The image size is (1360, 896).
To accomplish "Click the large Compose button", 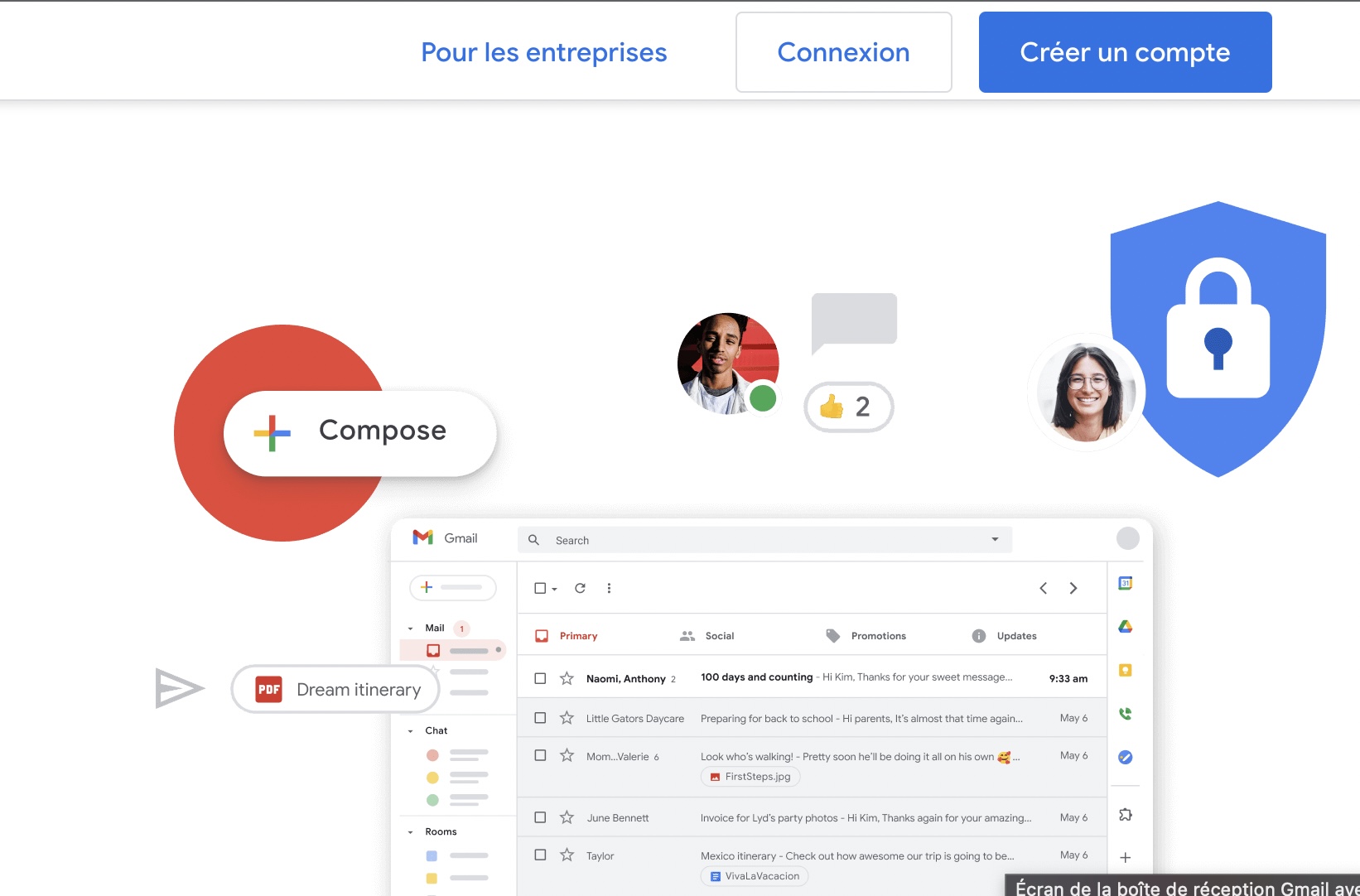I will point(359,433).
